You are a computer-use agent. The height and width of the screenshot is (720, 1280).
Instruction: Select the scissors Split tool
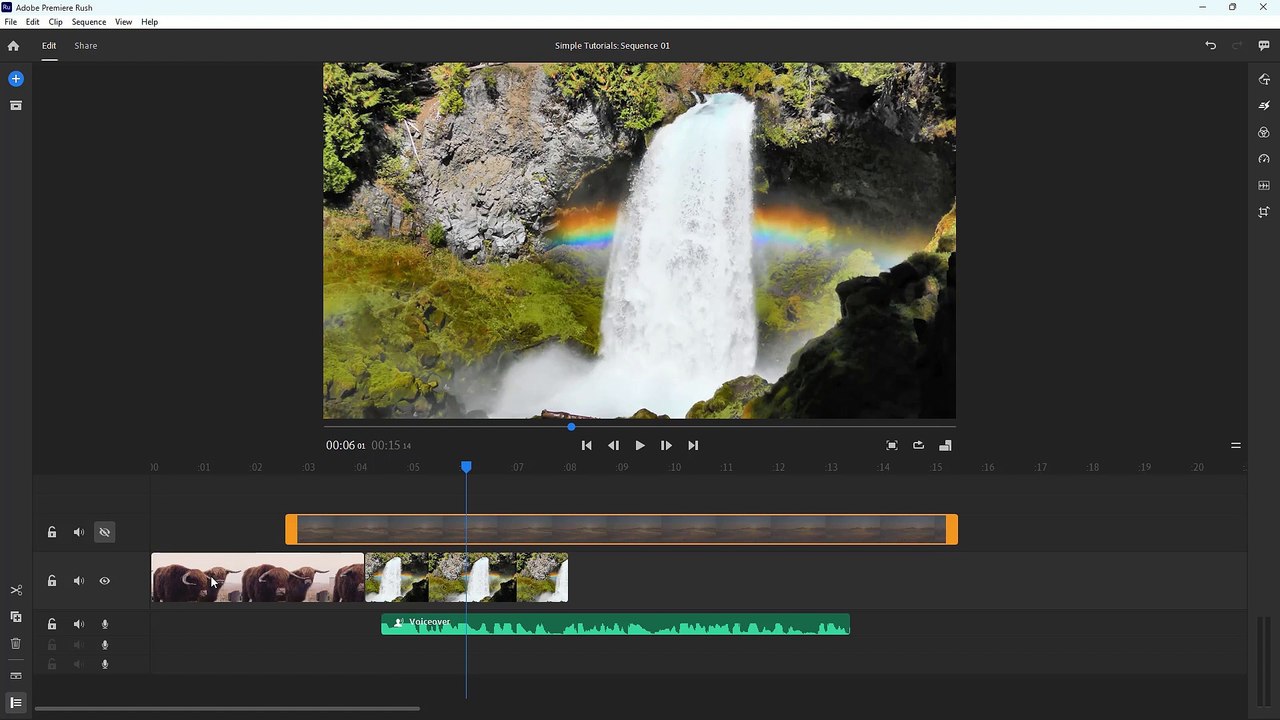[x=15, y=590]
